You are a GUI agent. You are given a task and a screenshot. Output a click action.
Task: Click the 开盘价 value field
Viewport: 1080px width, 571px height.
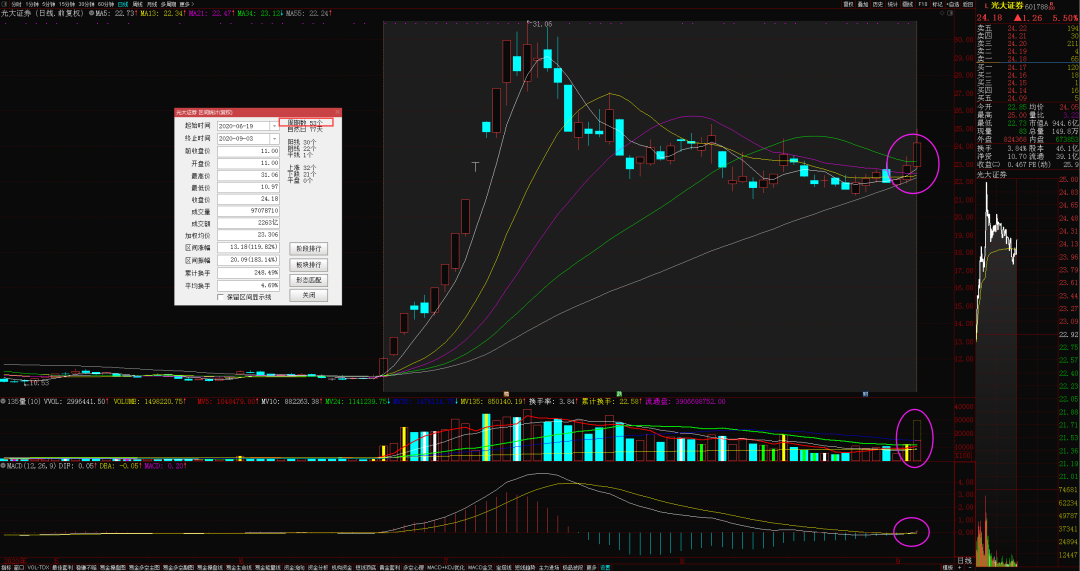248,163
